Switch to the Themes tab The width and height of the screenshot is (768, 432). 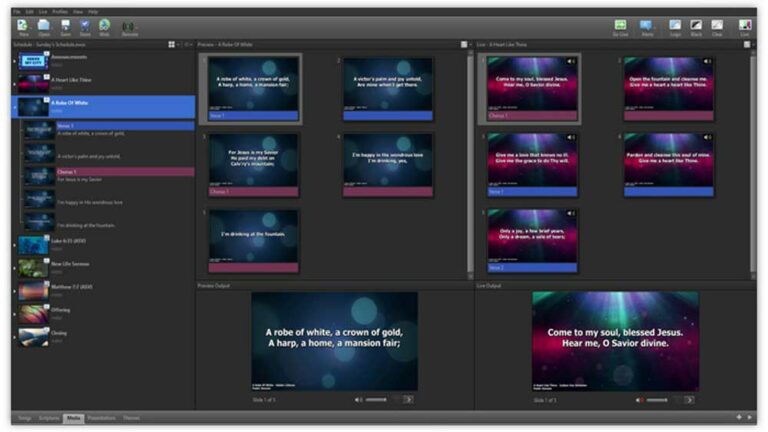pos(131,418)
